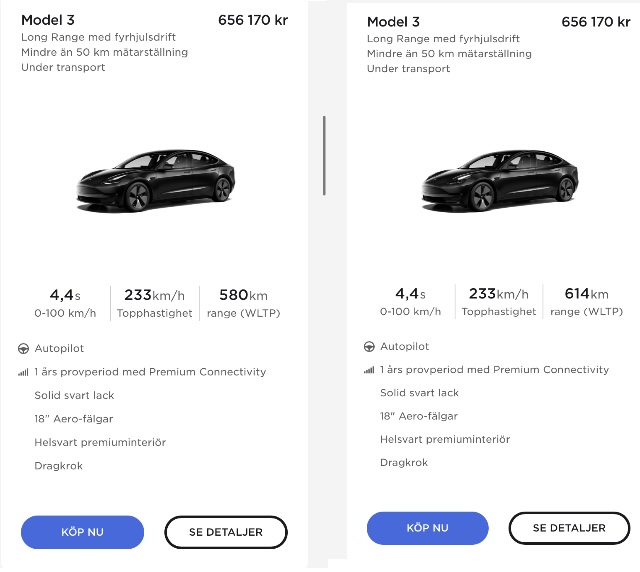Open SE DETALJER for the 580 km car
The height and width of the screenshot is (572, 640).
[x=226, y=532]
